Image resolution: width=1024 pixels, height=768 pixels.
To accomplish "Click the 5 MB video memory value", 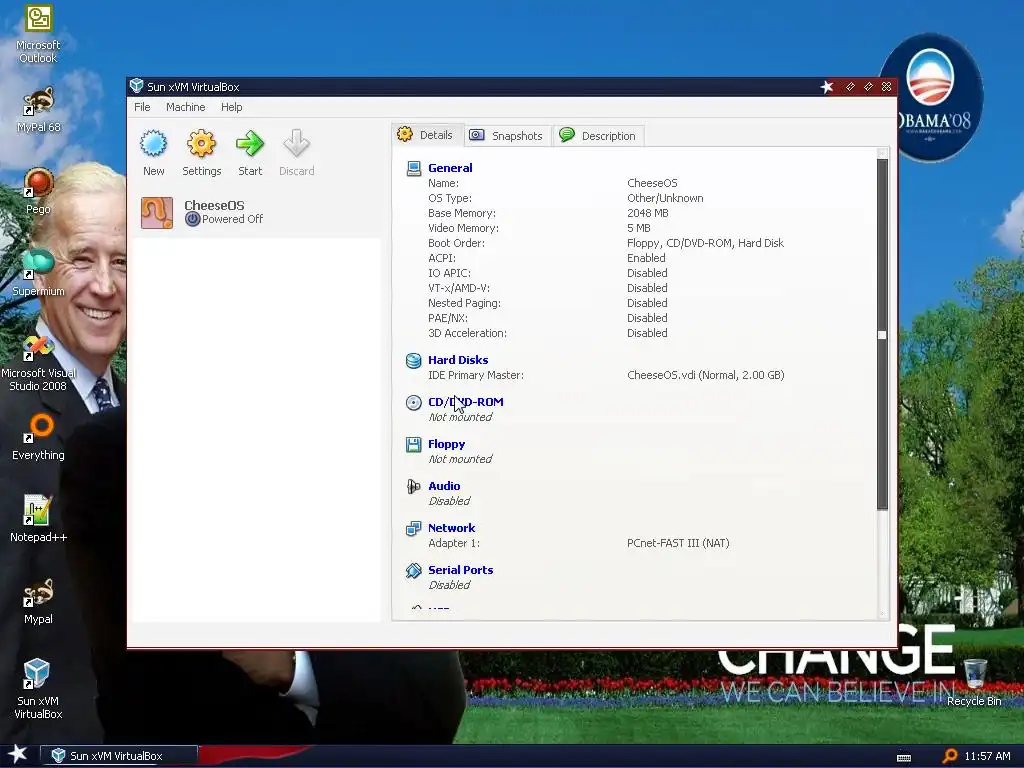I will tap(639, 228).
